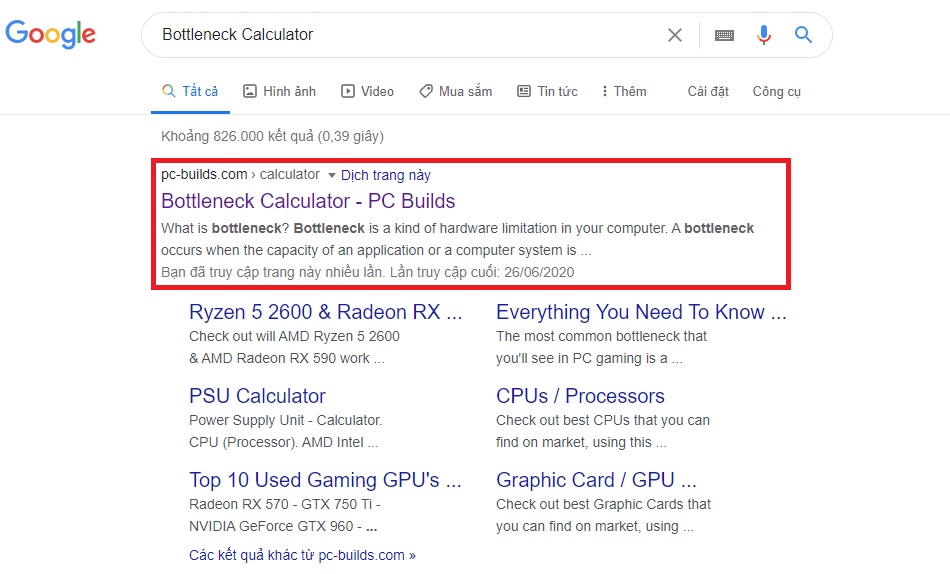Switch to the Hình ảnh tab

(x=279, y=92)
